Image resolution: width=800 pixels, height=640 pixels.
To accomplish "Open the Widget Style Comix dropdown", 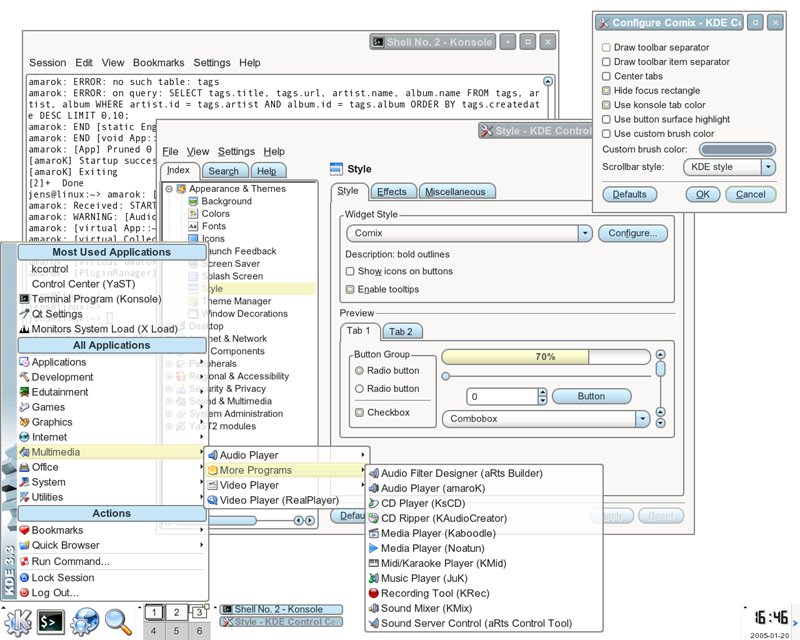I will (x=585, y=233).
